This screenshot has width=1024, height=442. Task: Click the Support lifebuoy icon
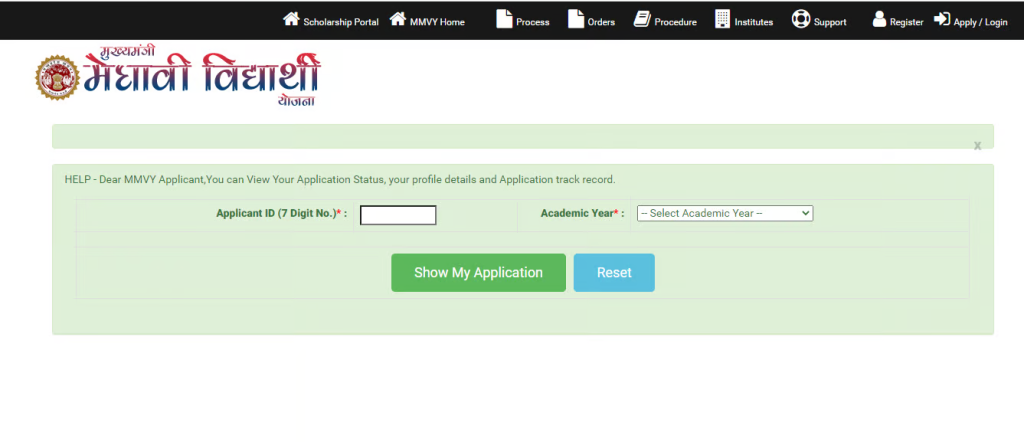(x=801, y=19)
